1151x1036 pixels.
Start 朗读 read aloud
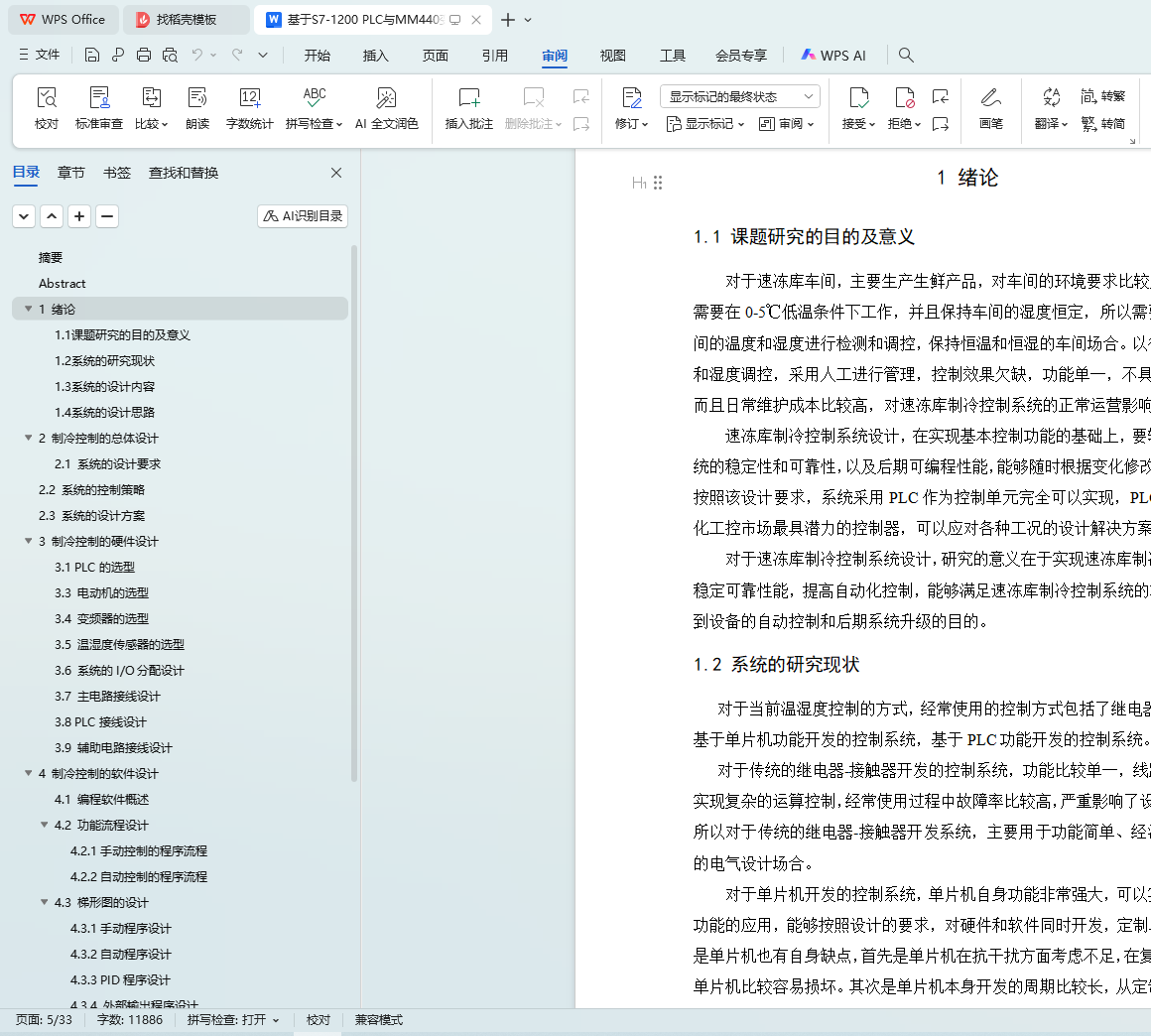click(197, 109)
